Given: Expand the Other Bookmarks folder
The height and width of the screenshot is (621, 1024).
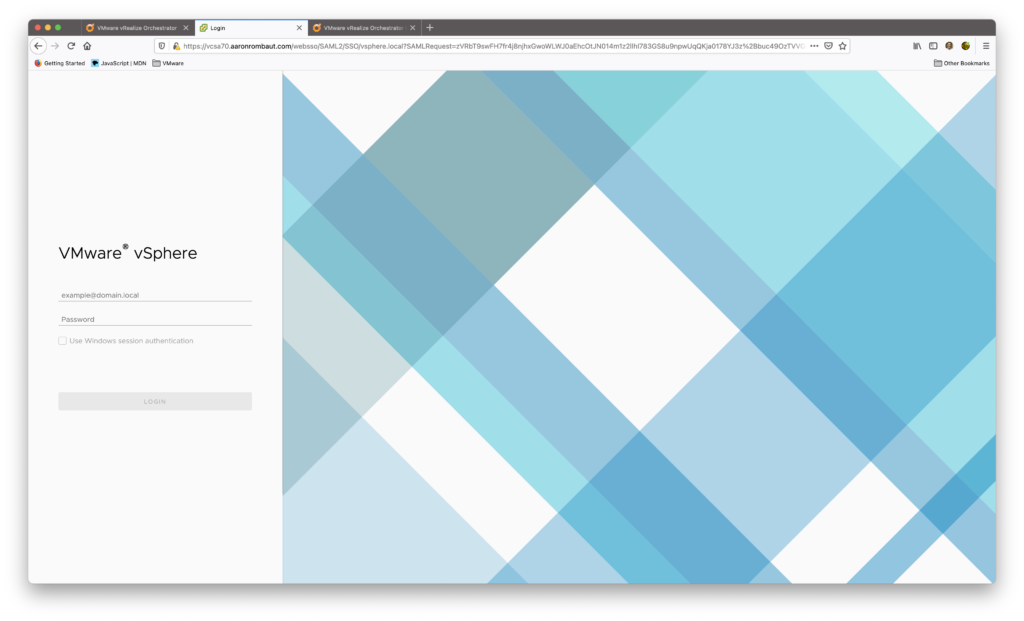Looking at the screenshot, I should coord(961,63).
